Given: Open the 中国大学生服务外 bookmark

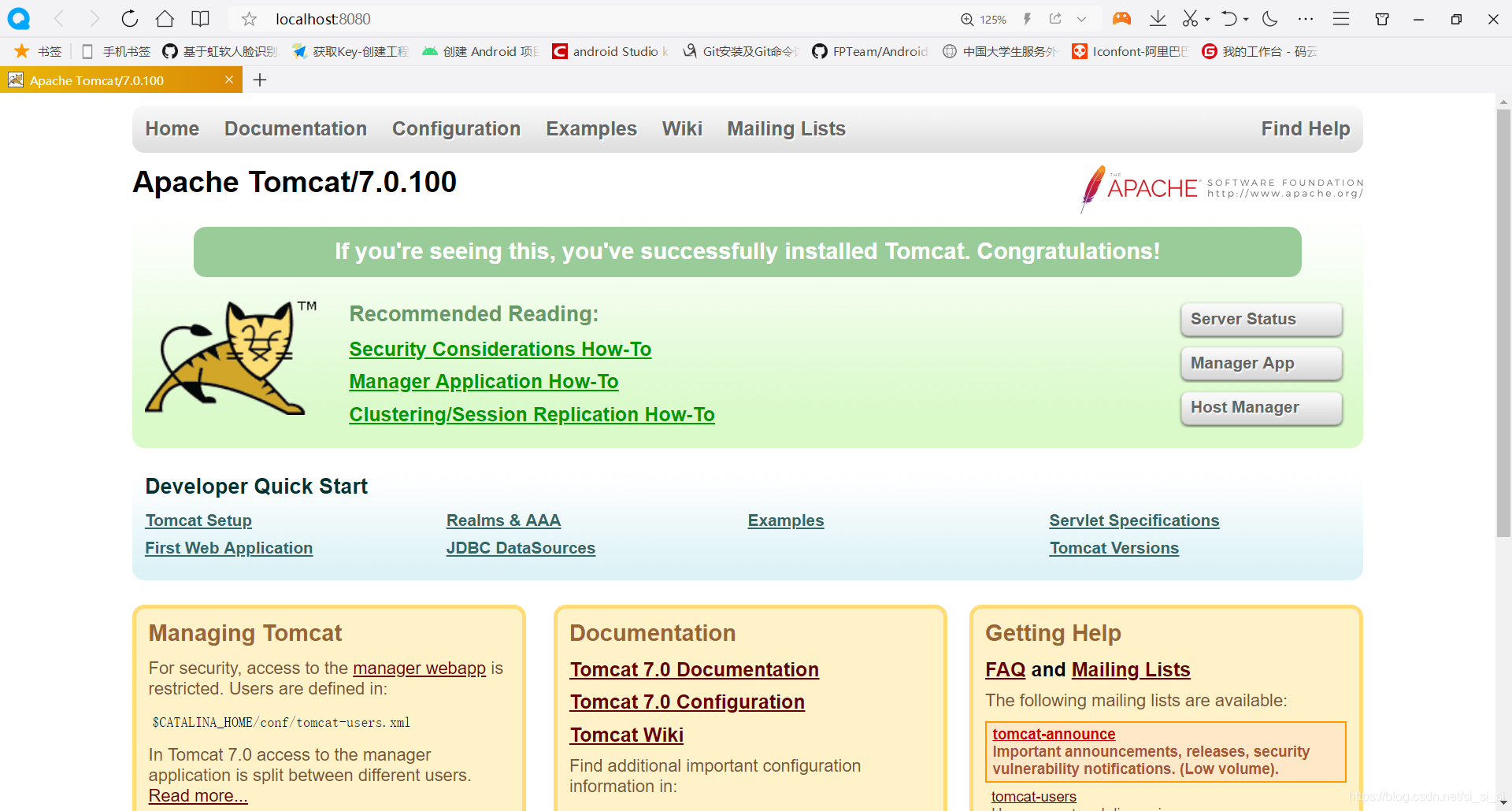Looking at the screenshot, I should pos(1000,51).
